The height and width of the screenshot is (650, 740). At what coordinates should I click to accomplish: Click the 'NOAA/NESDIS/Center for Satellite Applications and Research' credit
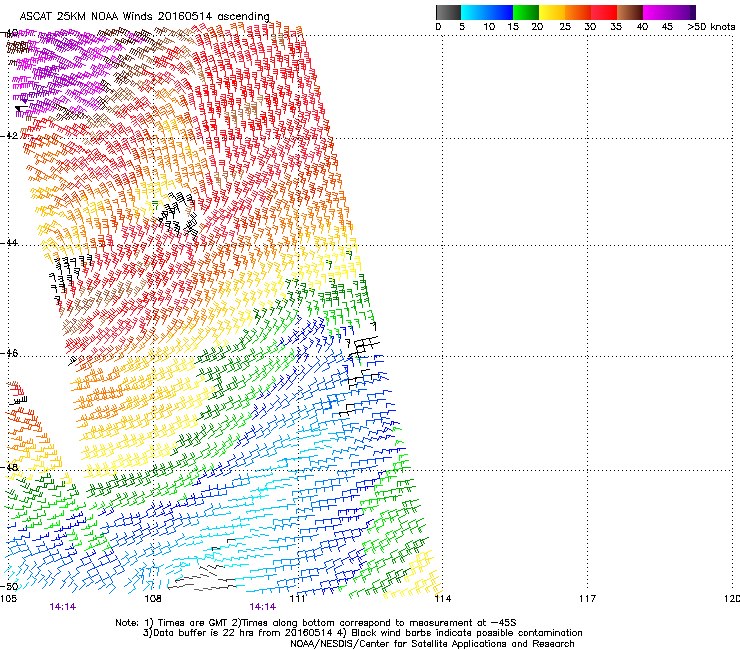tap(432, 644)
